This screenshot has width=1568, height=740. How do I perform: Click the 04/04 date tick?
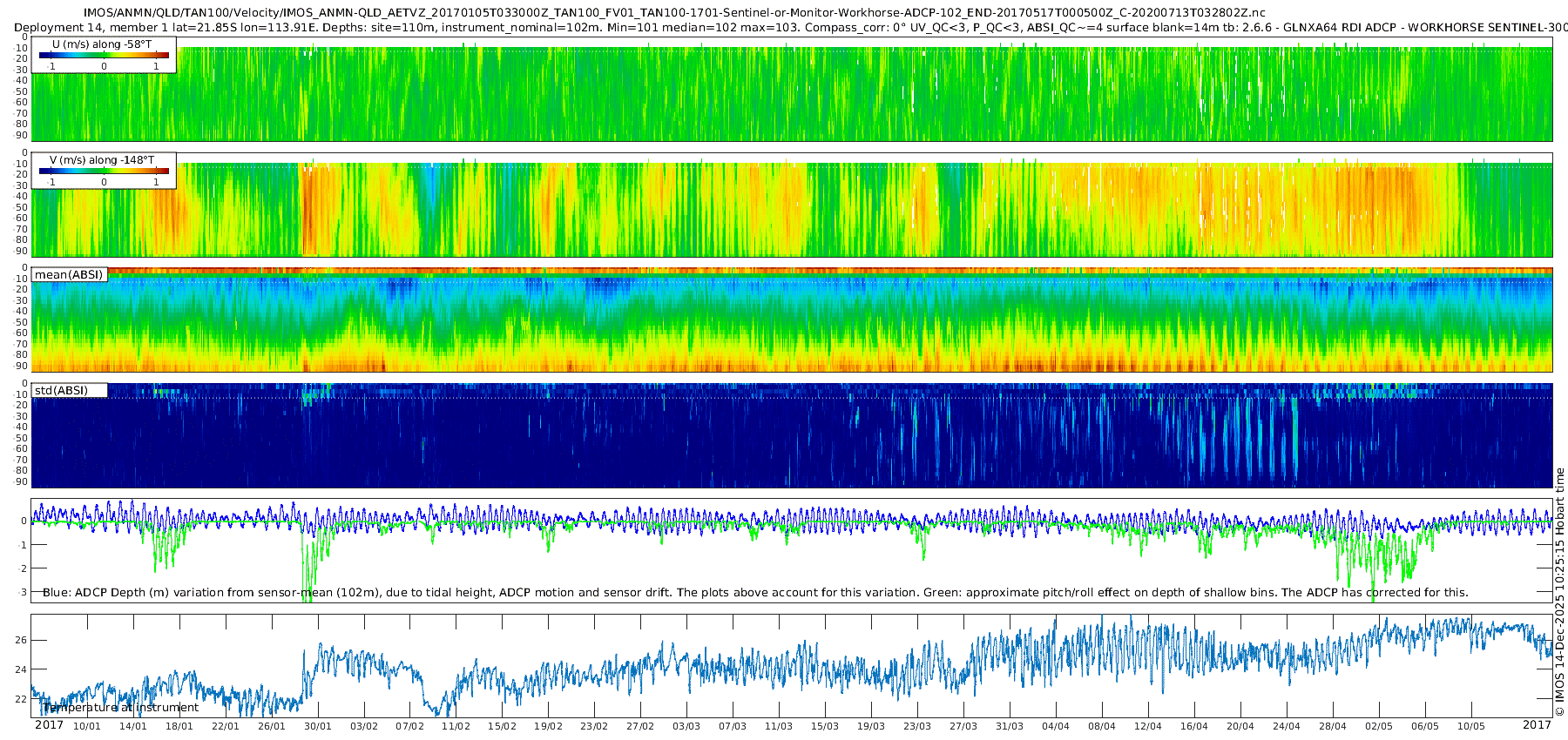(x=1056, y=726)
